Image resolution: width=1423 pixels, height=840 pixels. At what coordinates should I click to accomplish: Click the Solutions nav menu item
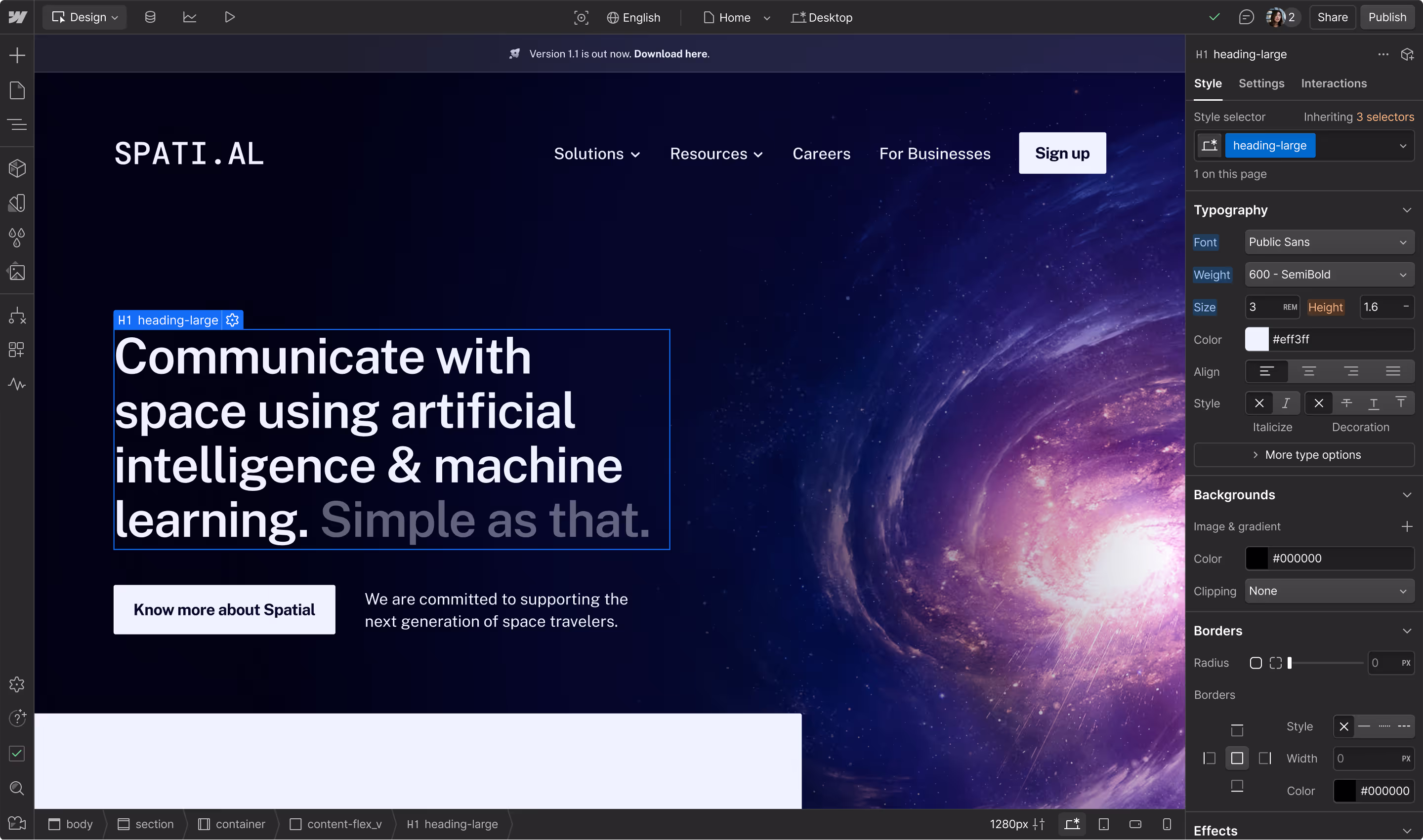pos(597,154)
